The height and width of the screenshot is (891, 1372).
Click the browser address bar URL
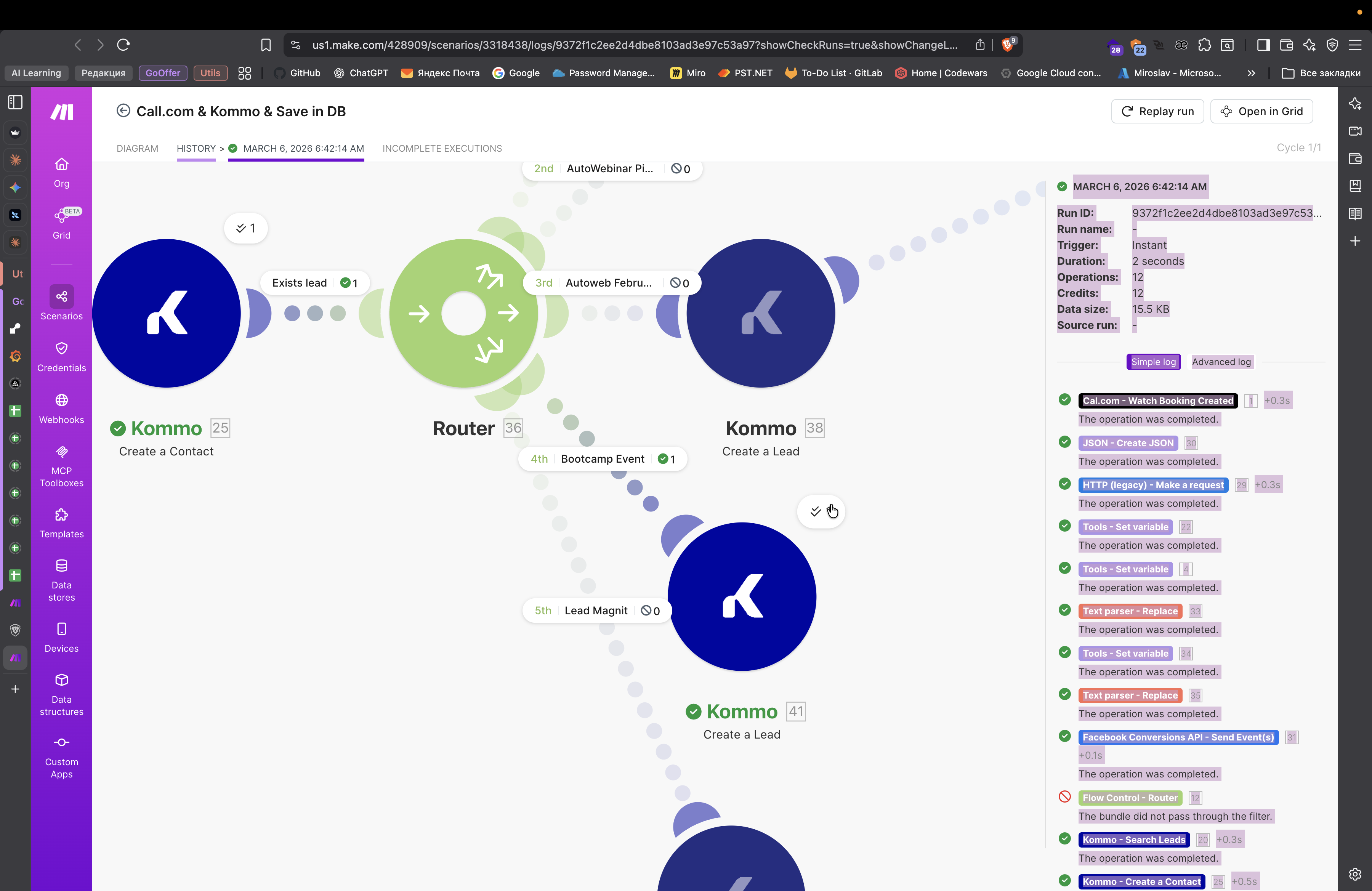(x=634, y=45)
